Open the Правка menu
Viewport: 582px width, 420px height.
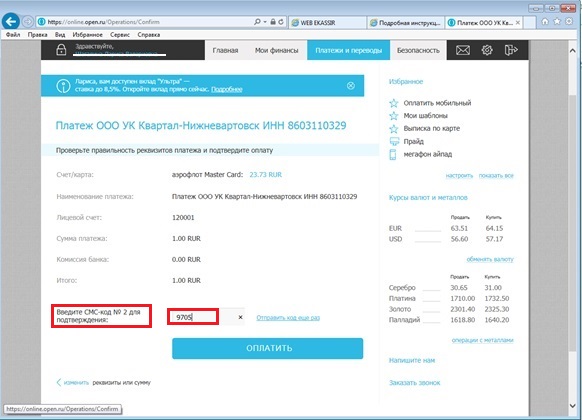click(x=37, y=35)
